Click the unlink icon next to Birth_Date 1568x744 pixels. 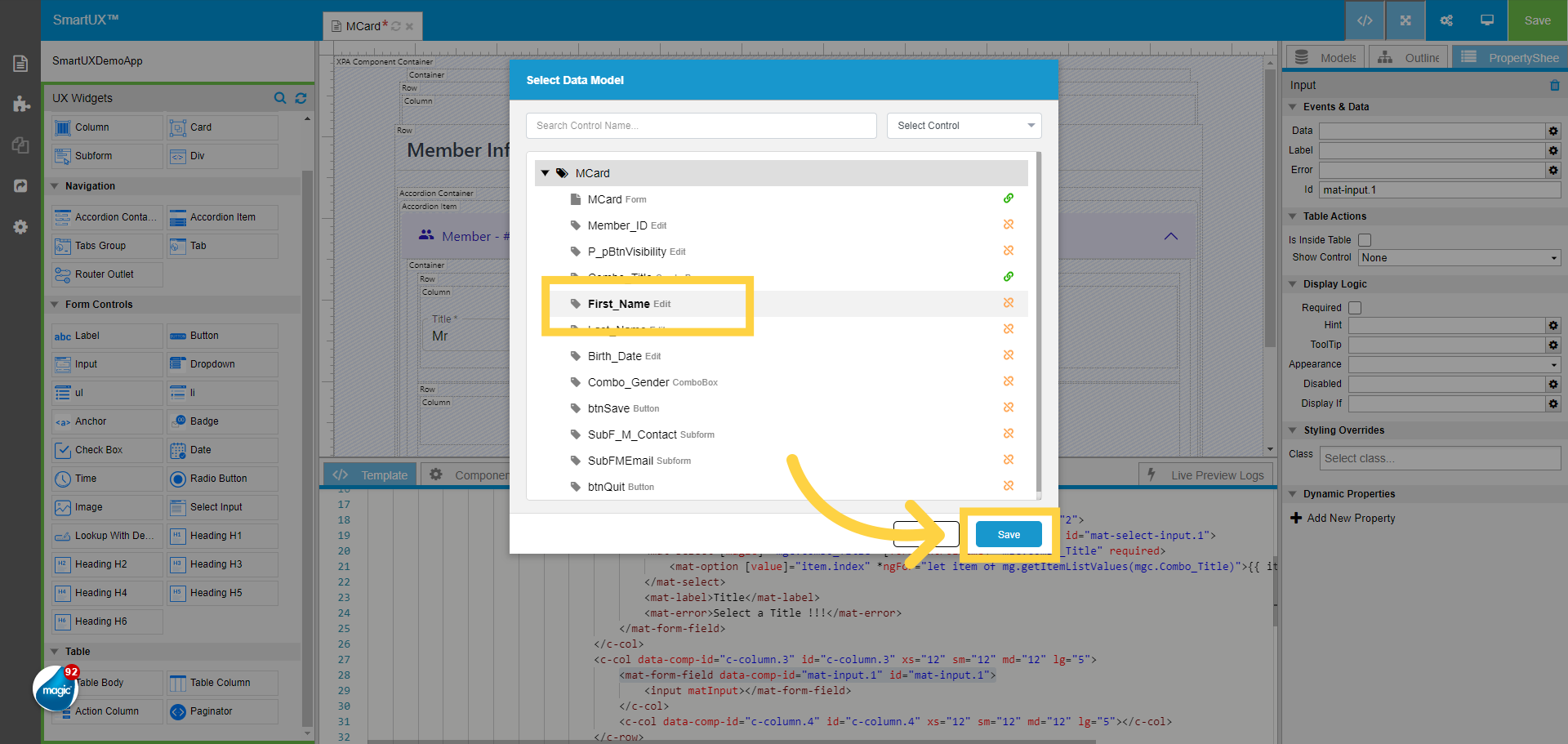1009,355
